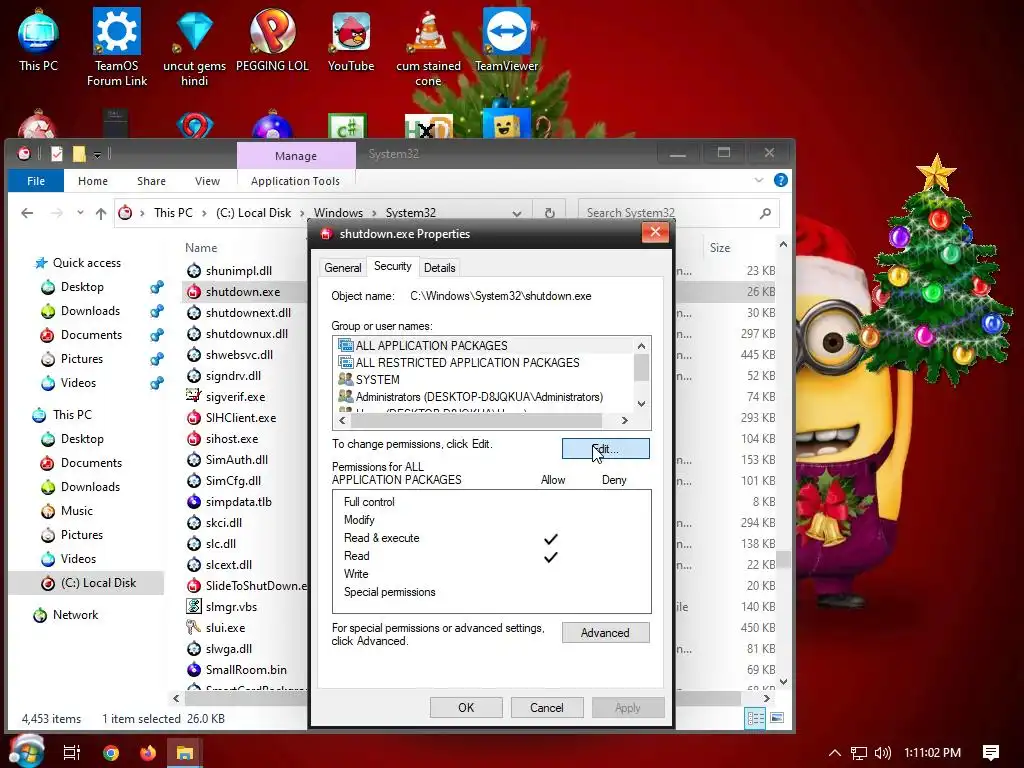The image size is (1024, 768).
Task: Switch to the Details tab in Properties
Action: (x=440, y=268)
